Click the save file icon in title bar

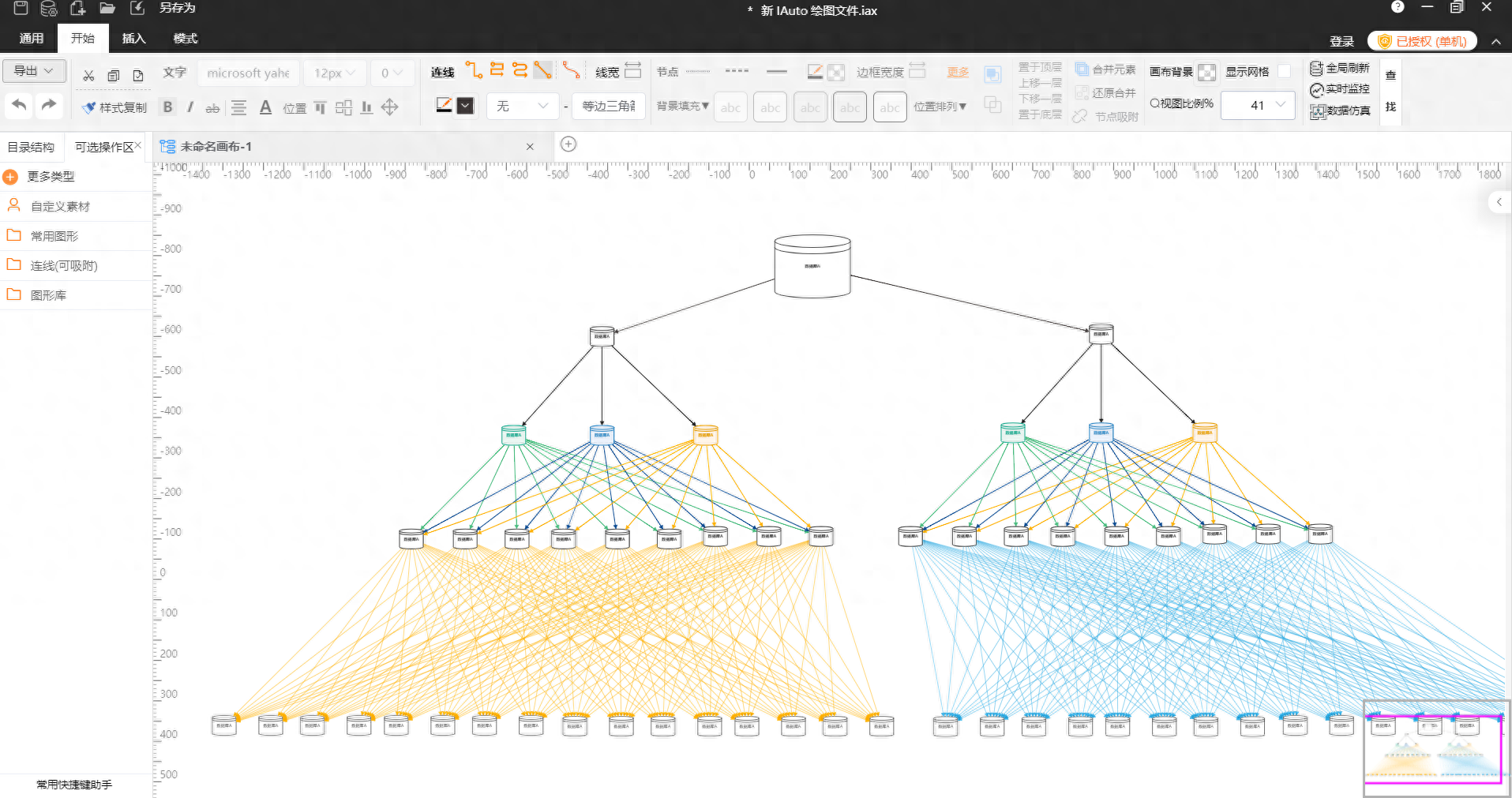click(21, 8)
